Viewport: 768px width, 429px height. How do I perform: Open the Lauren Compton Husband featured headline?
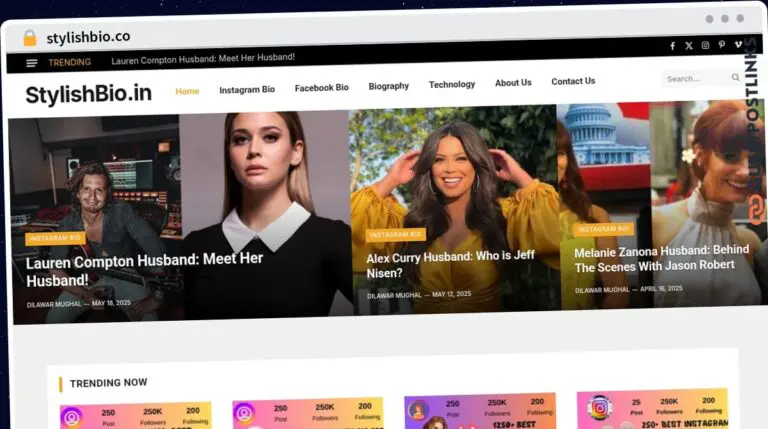(x=144, y=270)
